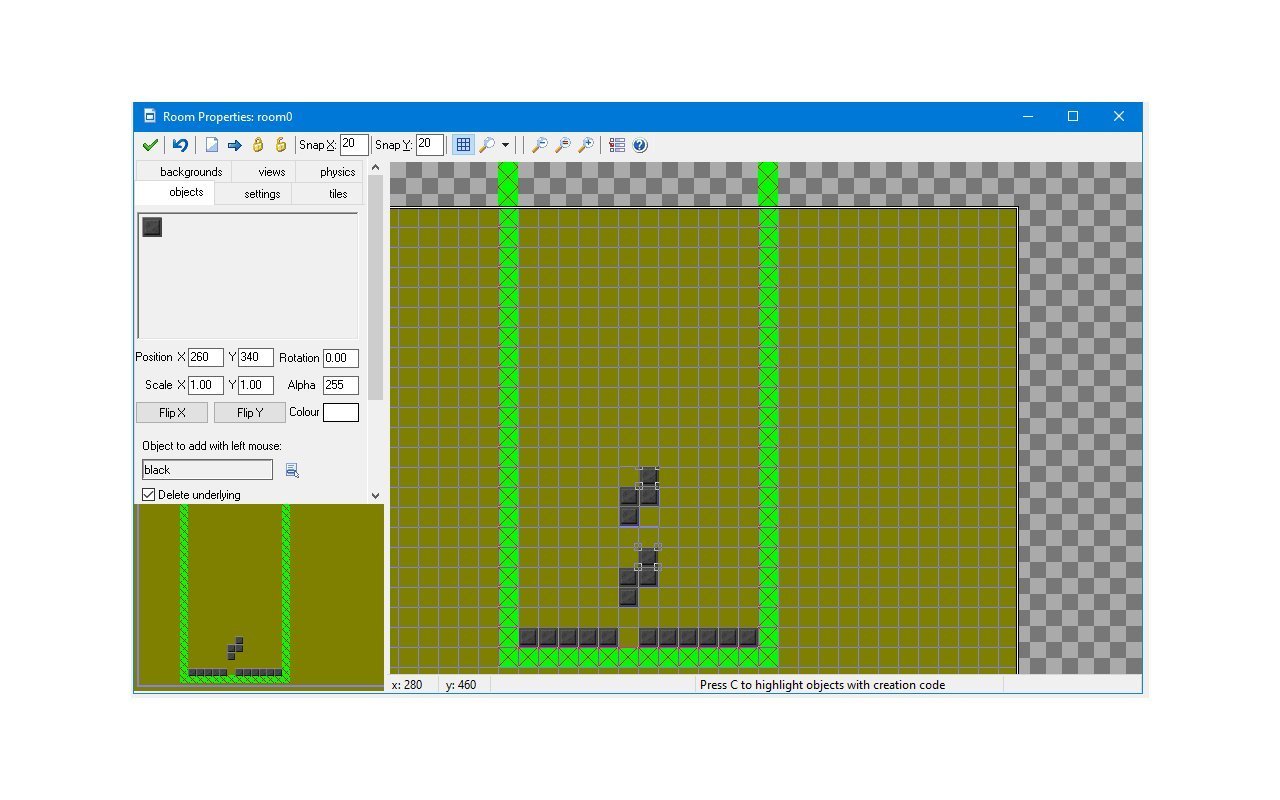The image size is (1280, 800).
Task: Edit the Rotation value field
Action: pyautogui.click(x=341, y=358)
